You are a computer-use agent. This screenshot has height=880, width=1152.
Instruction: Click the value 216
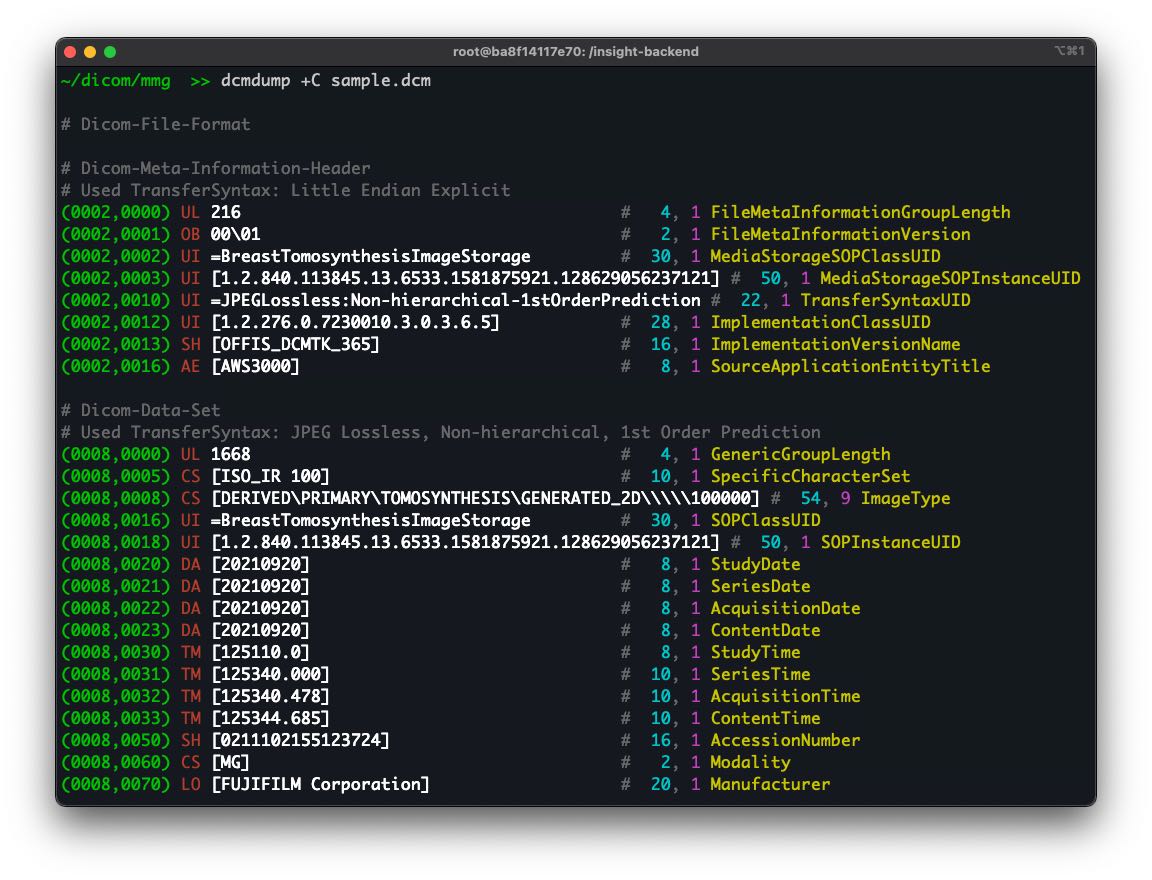click(x=226, y=212)
